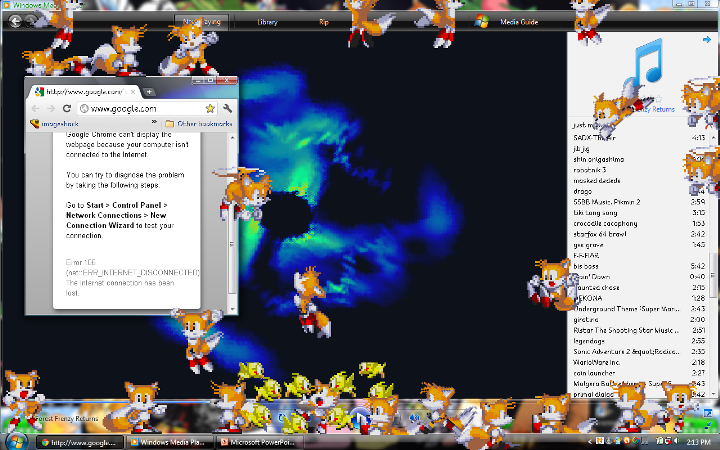This screenshot has height=450, width=720.
Task: Switch to the Library tab
Action: (x=267, y=20)
